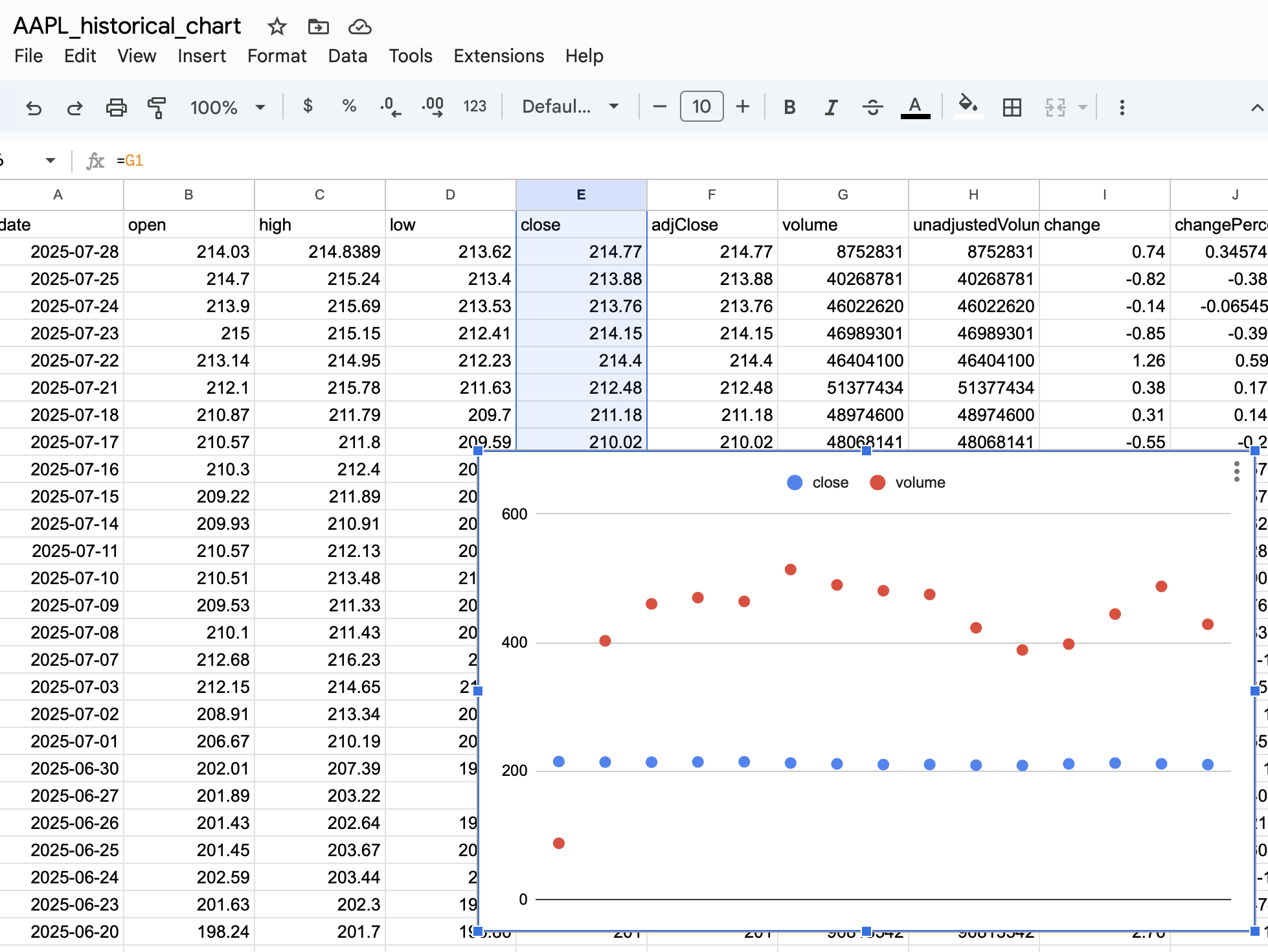1268x952 pixels.
Task: Open the zoom 100% dropdown
Action: click(x=227, y=107)
